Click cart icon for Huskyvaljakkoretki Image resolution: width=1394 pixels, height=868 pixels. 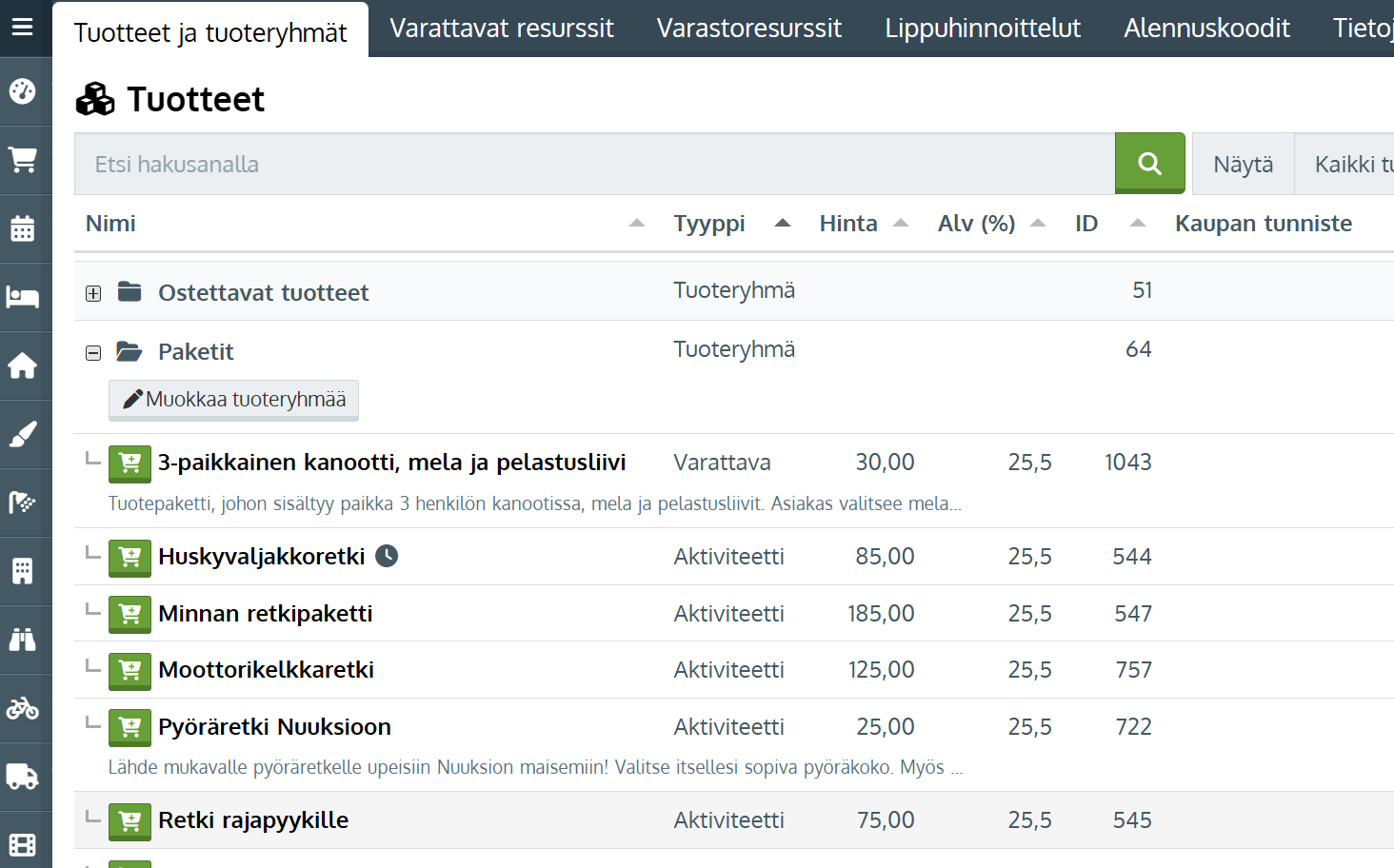click(x=129, y=558)
